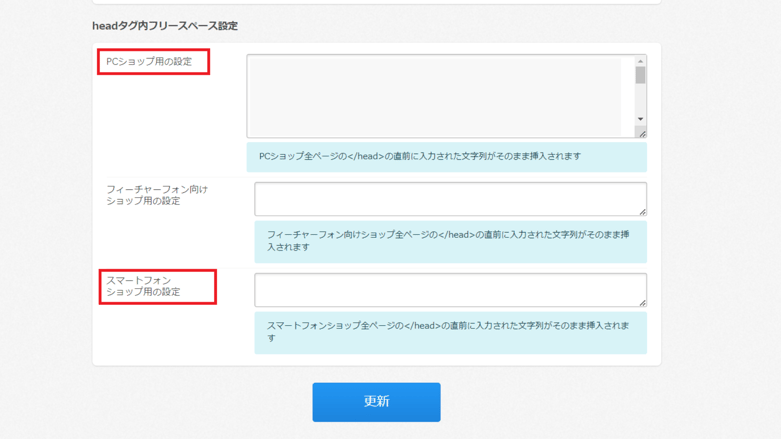The height and width of the screenshot is (439, 781).
Task: Click the headタグ内フリースペース設定 heading
Action: pos(165,26)
